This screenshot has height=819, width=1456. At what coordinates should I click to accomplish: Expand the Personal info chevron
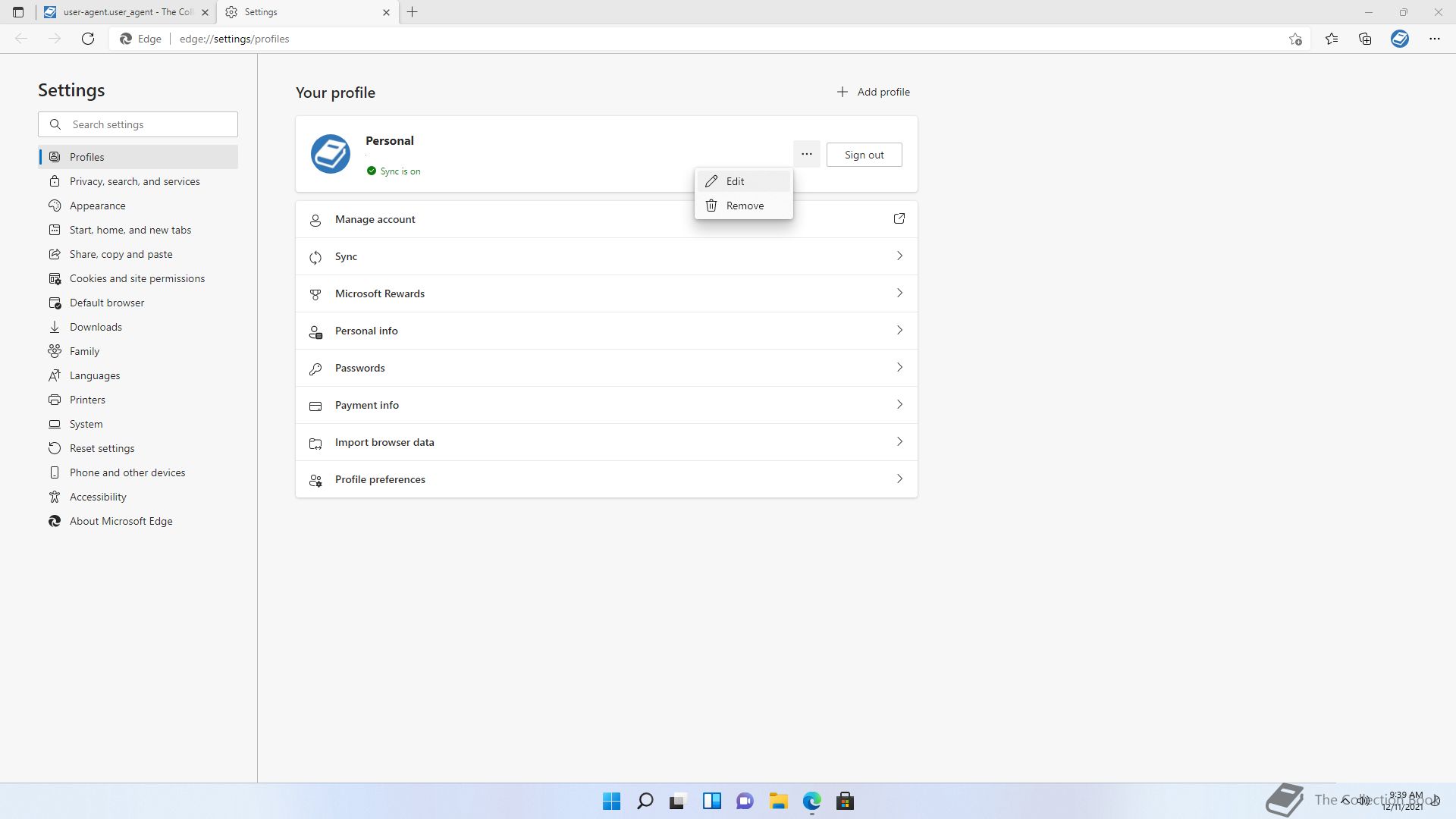click(899, 330)
